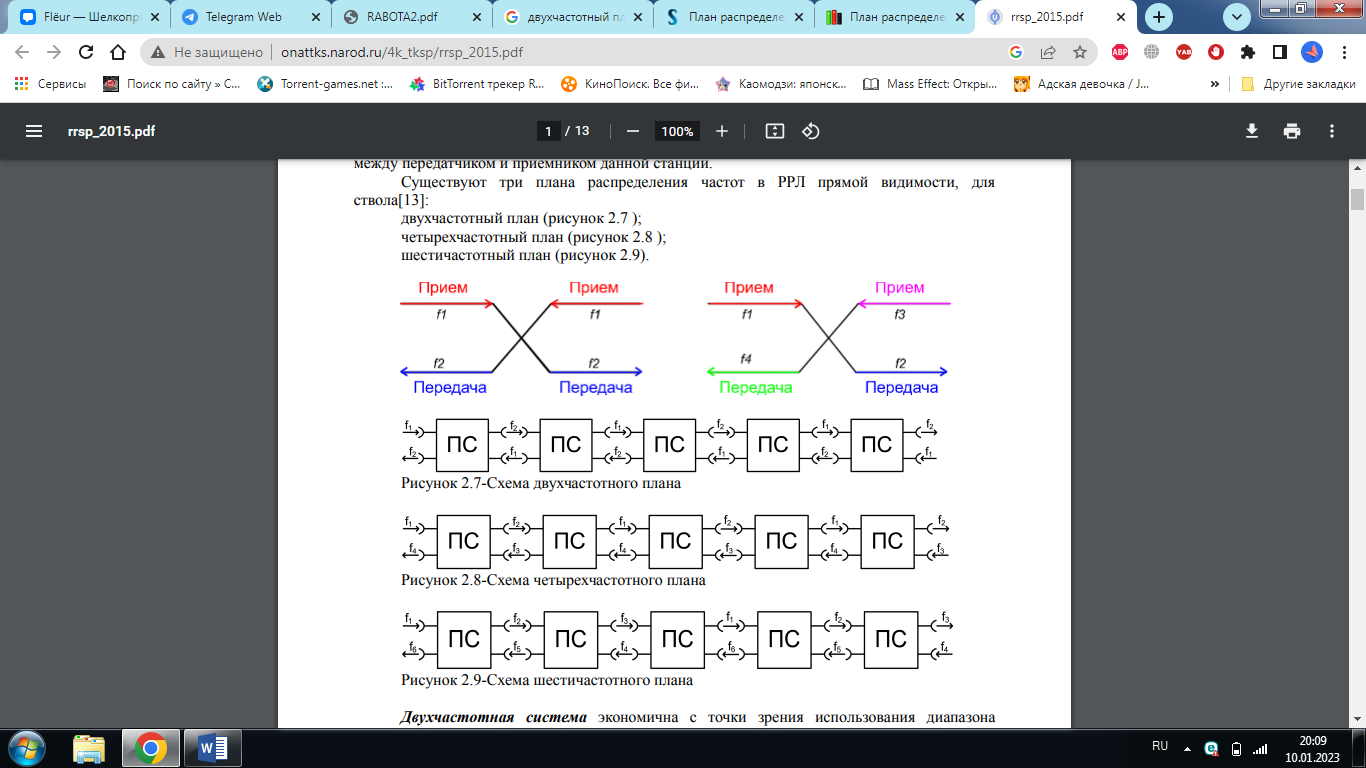
Task: Click the text Рисунок 2.7-Схема двухчастотного плана
Action: (541, 483)
